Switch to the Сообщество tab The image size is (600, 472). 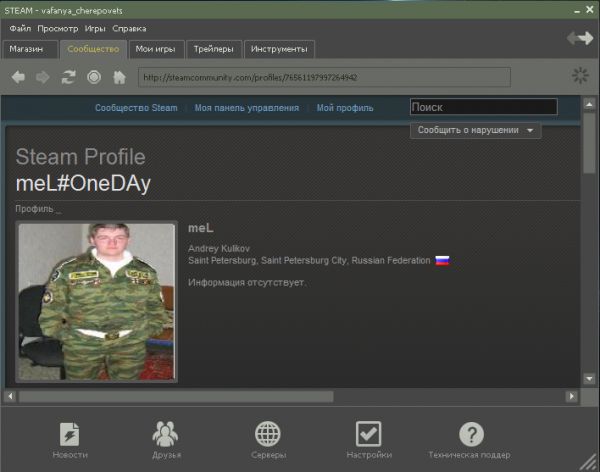[93, 49]
